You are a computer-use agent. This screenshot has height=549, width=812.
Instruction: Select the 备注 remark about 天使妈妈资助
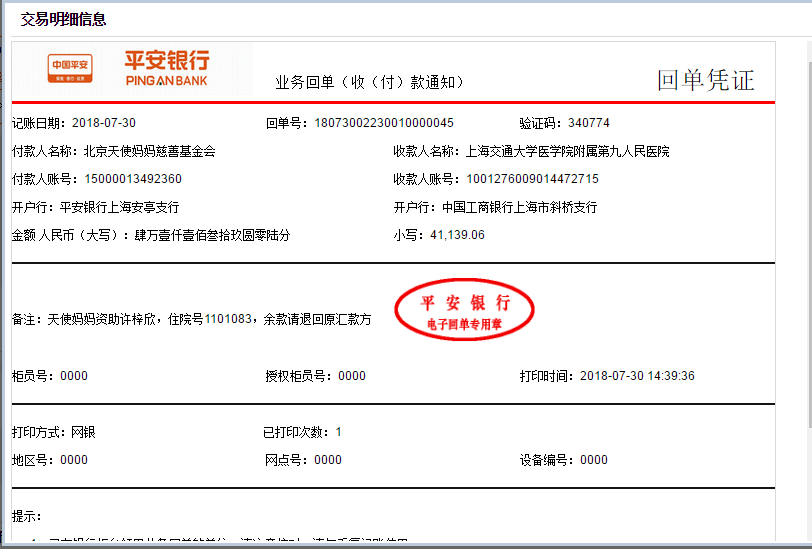click(209, 319)
